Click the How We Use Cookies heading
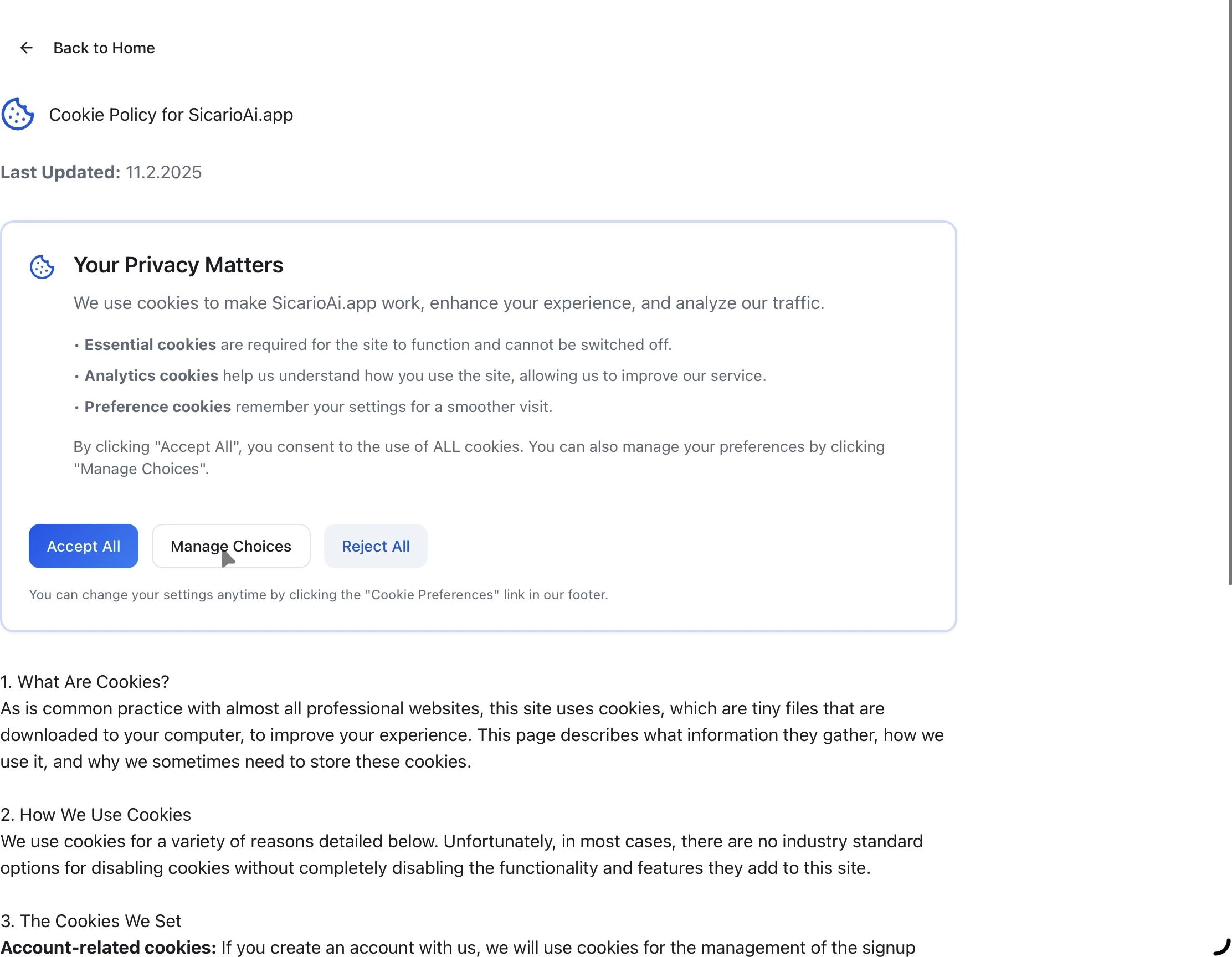This screenshot has width=1232, height=957. 96,815
